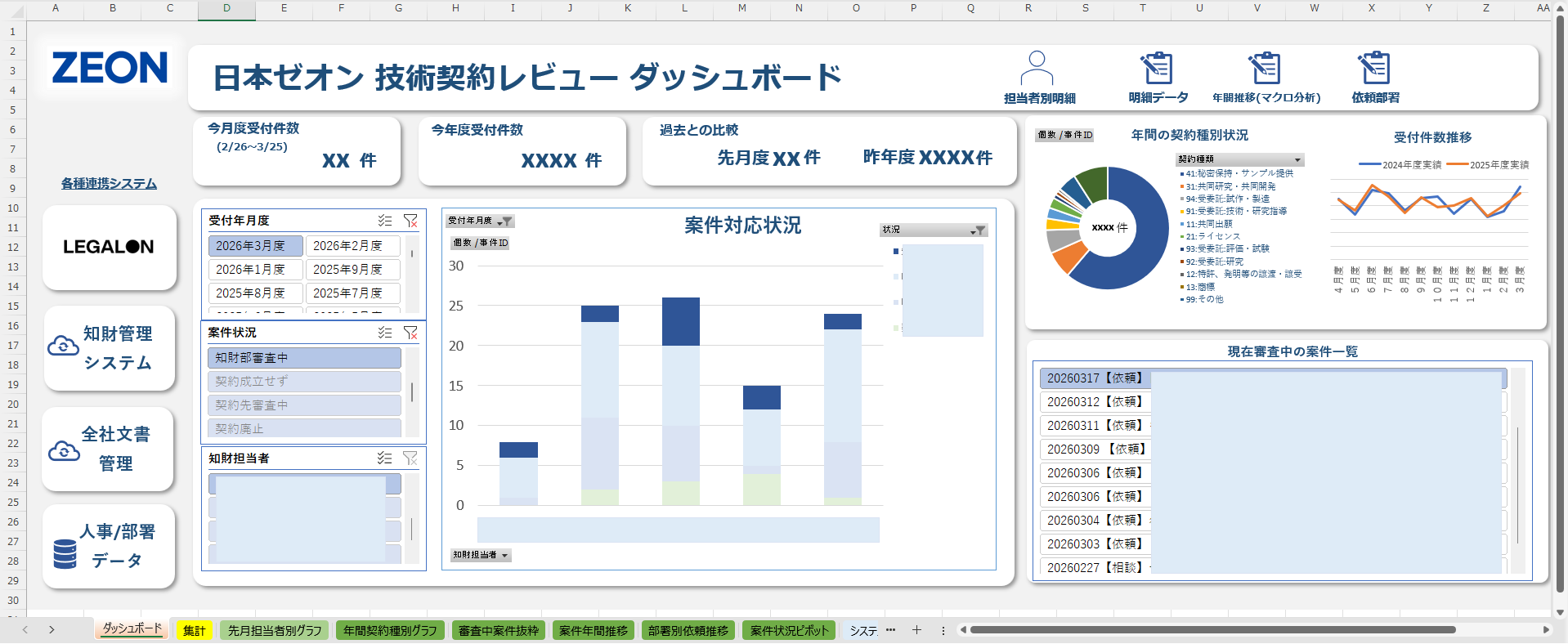Select the 20260312【依頼】 list item
Viewport: 1568px width, 644px height.
point(1273,402)
